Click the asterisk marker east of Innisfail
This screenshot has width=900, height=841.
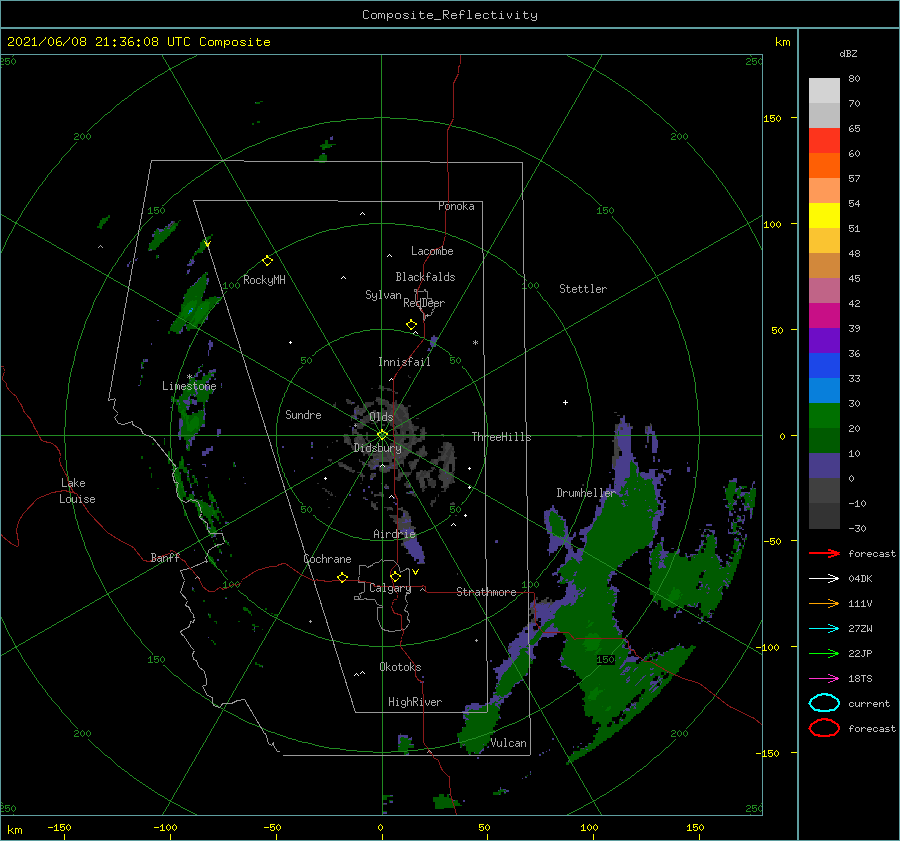(475, 343)
